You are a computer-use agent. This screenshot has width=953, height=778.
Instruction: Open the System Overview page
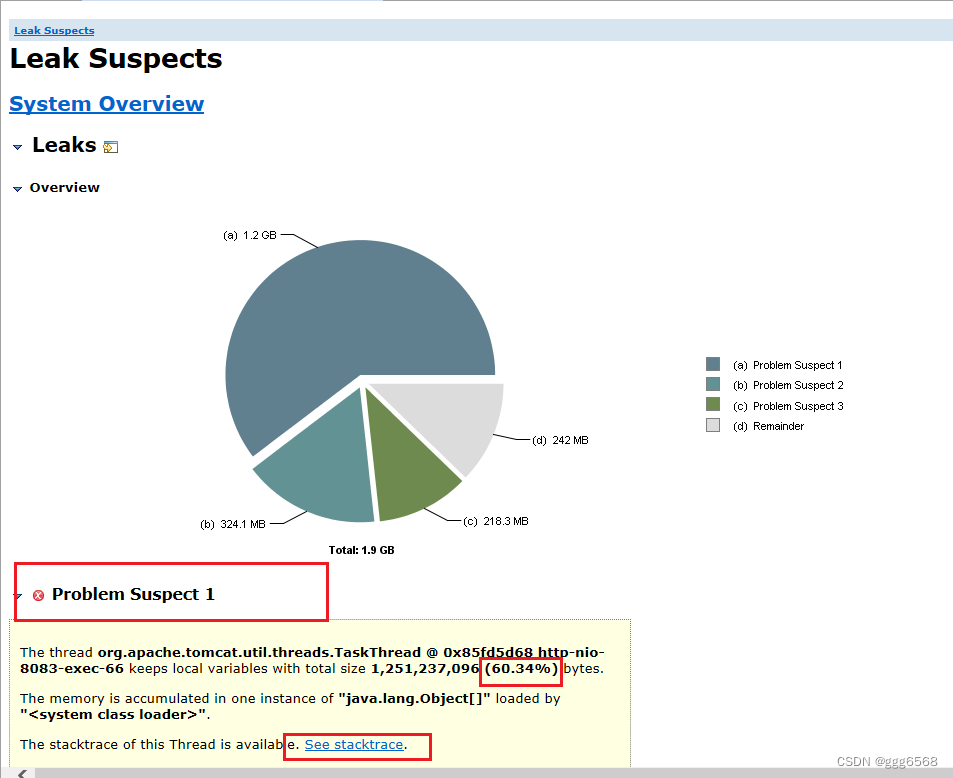106,103
